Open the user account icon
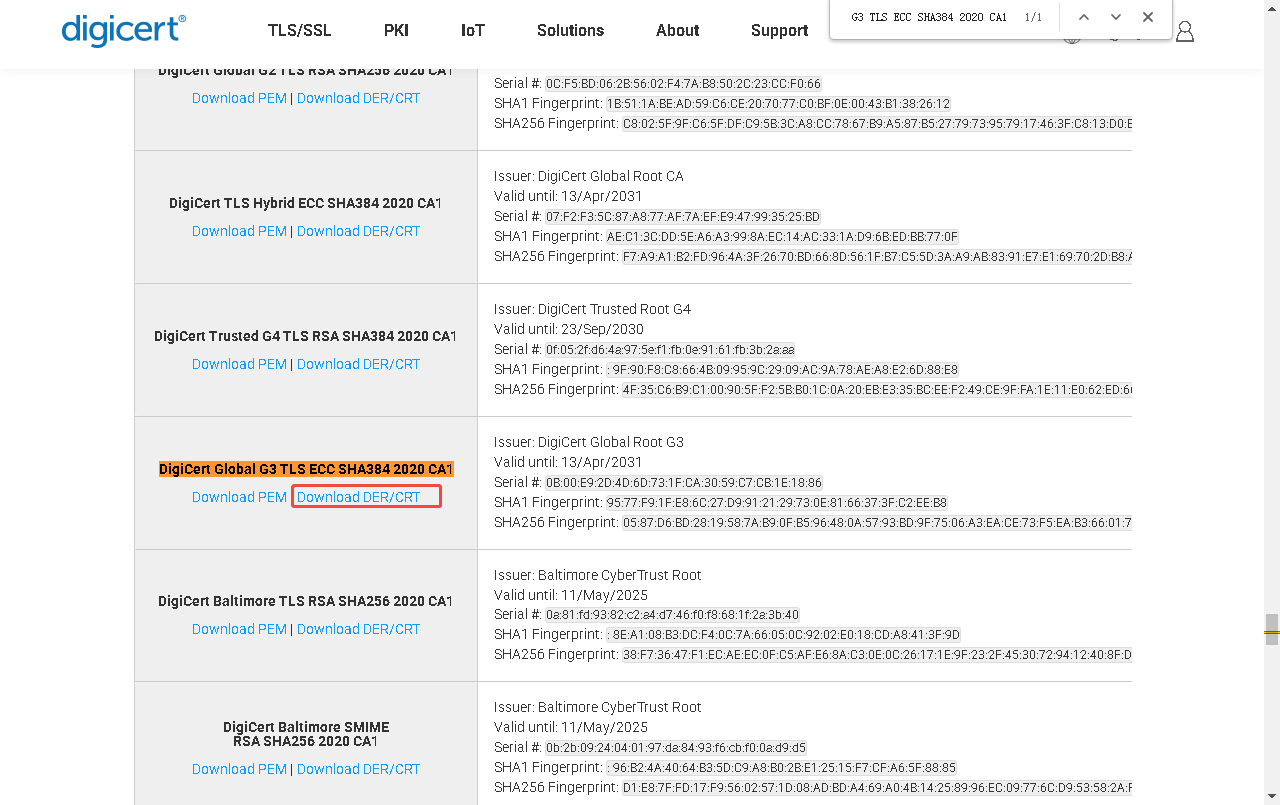 (1185, 32)
